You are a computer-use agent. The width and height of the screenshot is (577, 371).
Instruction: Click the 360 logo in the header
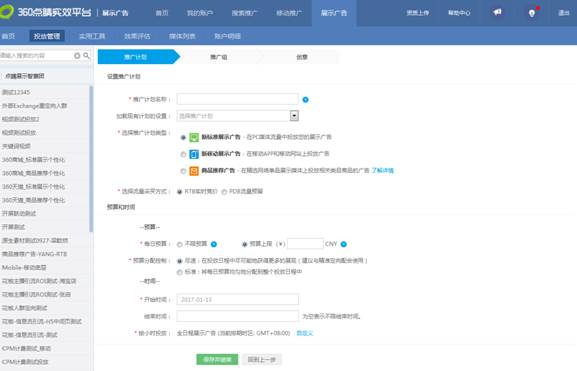coord(7,12)
